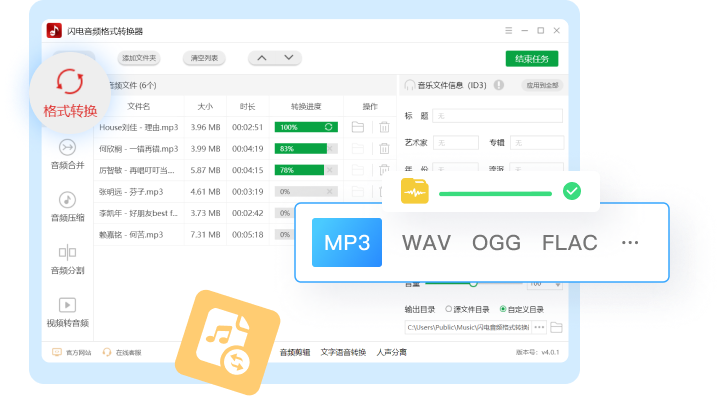Select the file 厉智敏 - 再唱叮叮当...
This screenshot has height=399, width=722.
[x=137, y=170]
